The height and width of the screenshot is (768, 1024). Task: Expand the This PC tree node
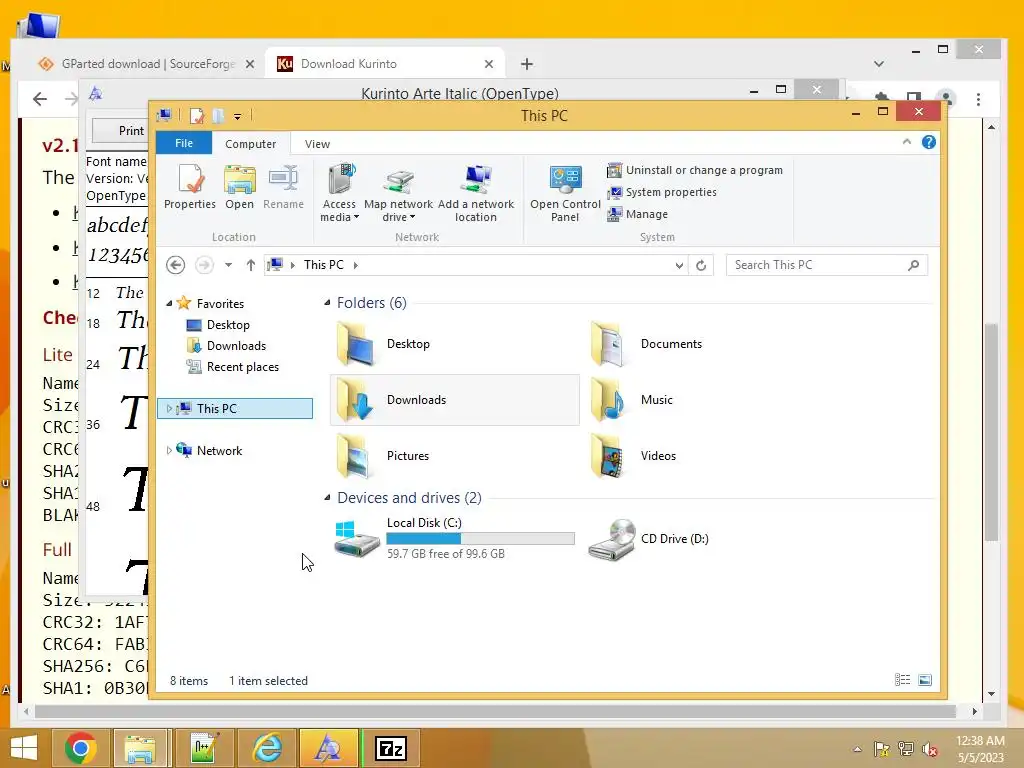tap(169, 409)
